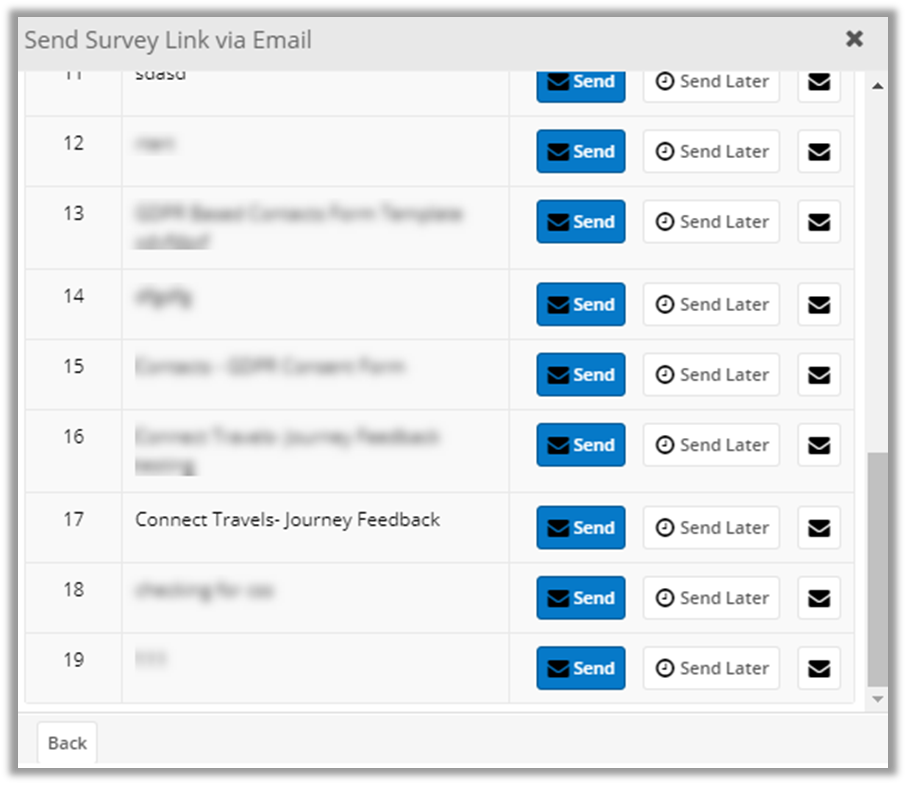Screen dimensions: 907x785
Task: Click the envelope icon for row 18
Action: [819, 598]
